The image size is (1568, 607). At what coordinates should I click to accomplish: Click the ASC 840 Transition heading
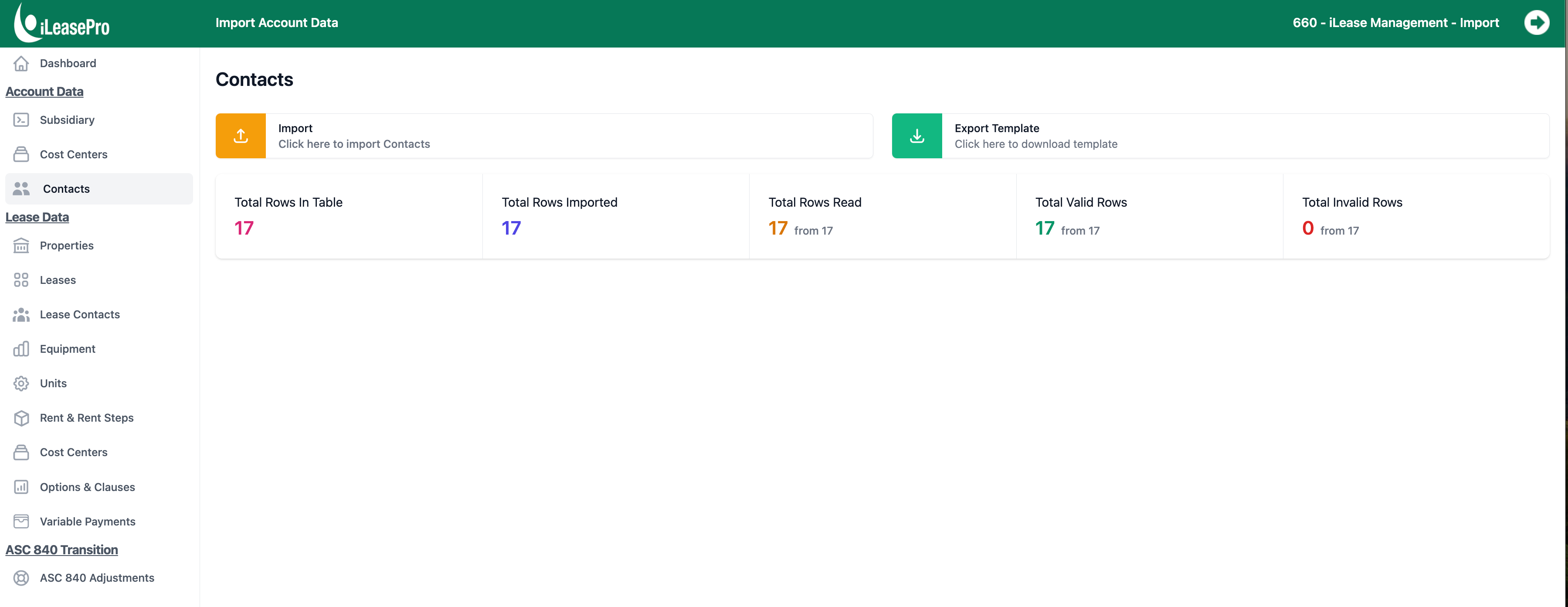tap(61, 550)
